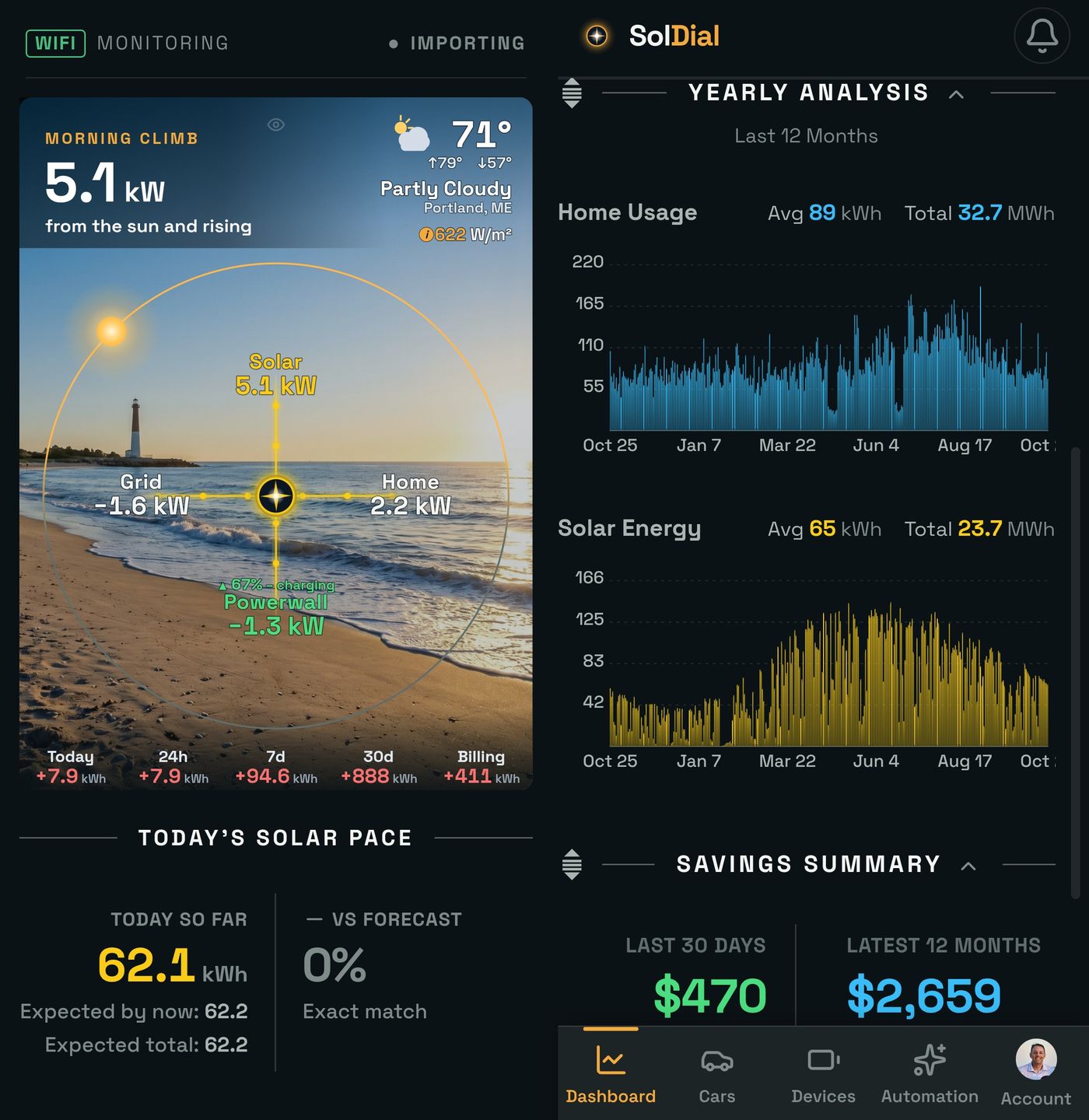Viewport: 1089px width, 1120px height.
Task: Click the MORNING CLIMB heading
Action: point(121,138)
